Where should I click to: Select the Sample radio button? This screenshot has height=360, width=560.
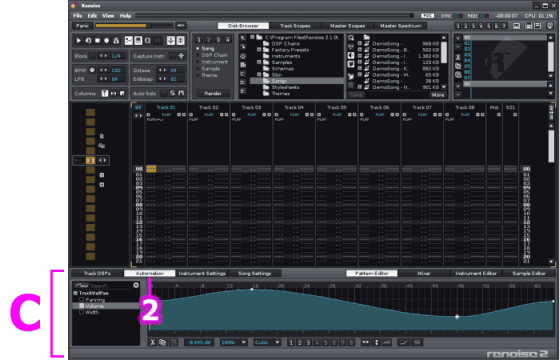(x=198, y=68)
